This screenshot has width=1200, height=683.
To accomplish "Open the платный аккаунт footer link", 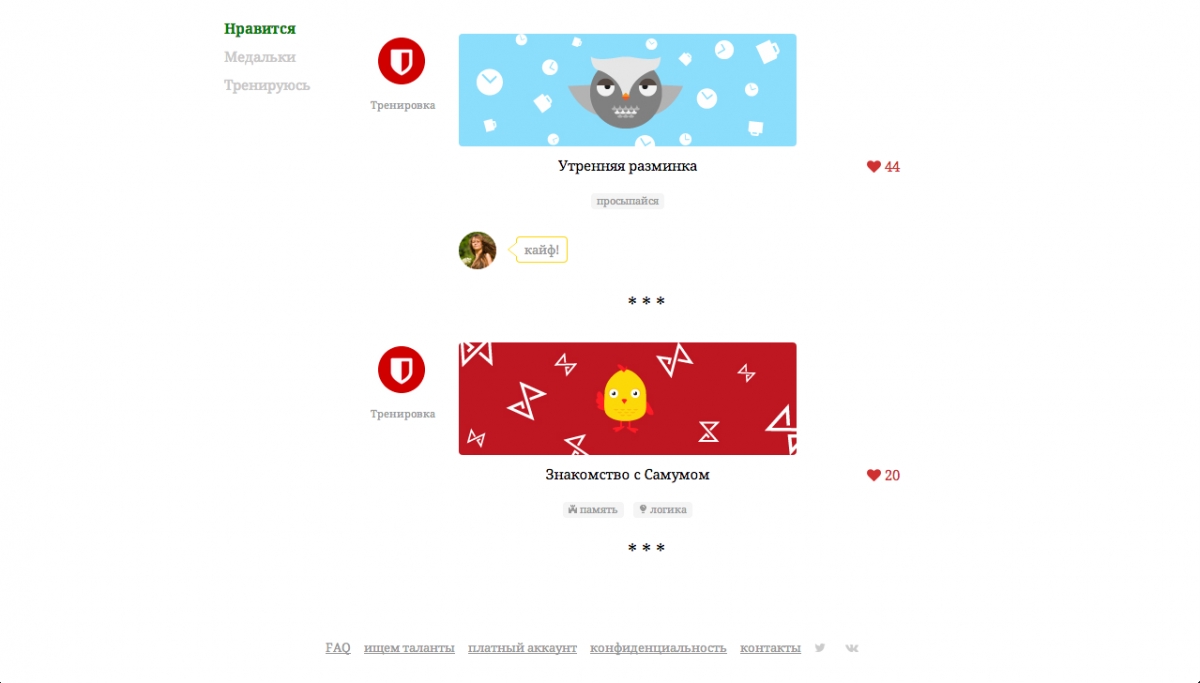I will (x=522, y=648).
